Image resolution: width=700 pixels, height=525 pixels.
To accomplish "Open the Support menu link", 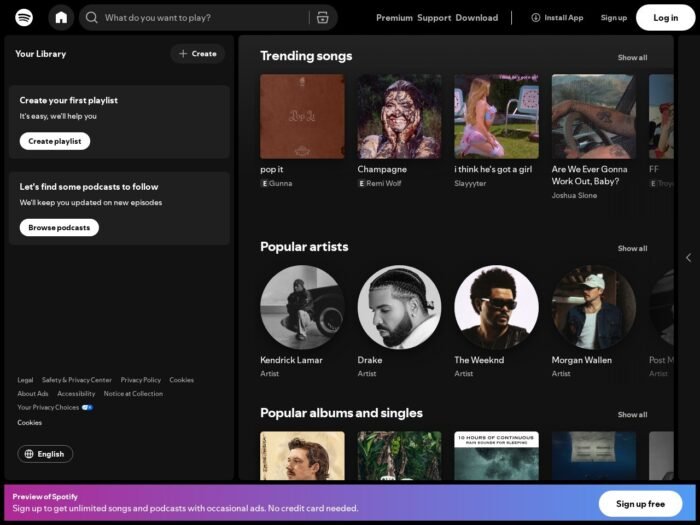I will click(434, 18).
